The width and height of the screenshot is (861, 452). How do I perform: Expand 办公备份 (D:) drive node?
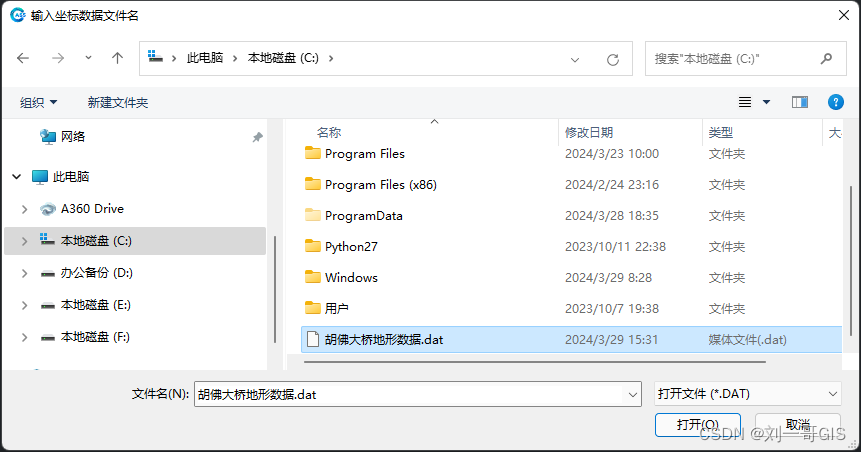[24, 273]
